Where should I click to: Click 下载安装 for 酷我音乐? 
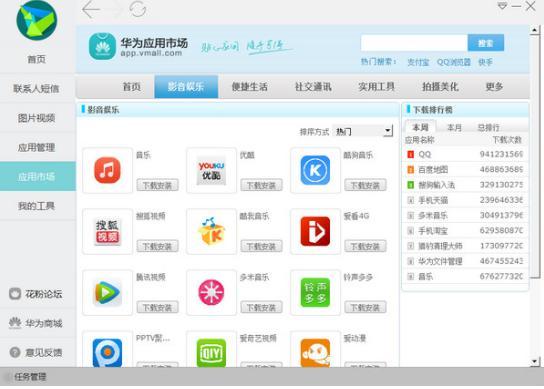(261, 246)
